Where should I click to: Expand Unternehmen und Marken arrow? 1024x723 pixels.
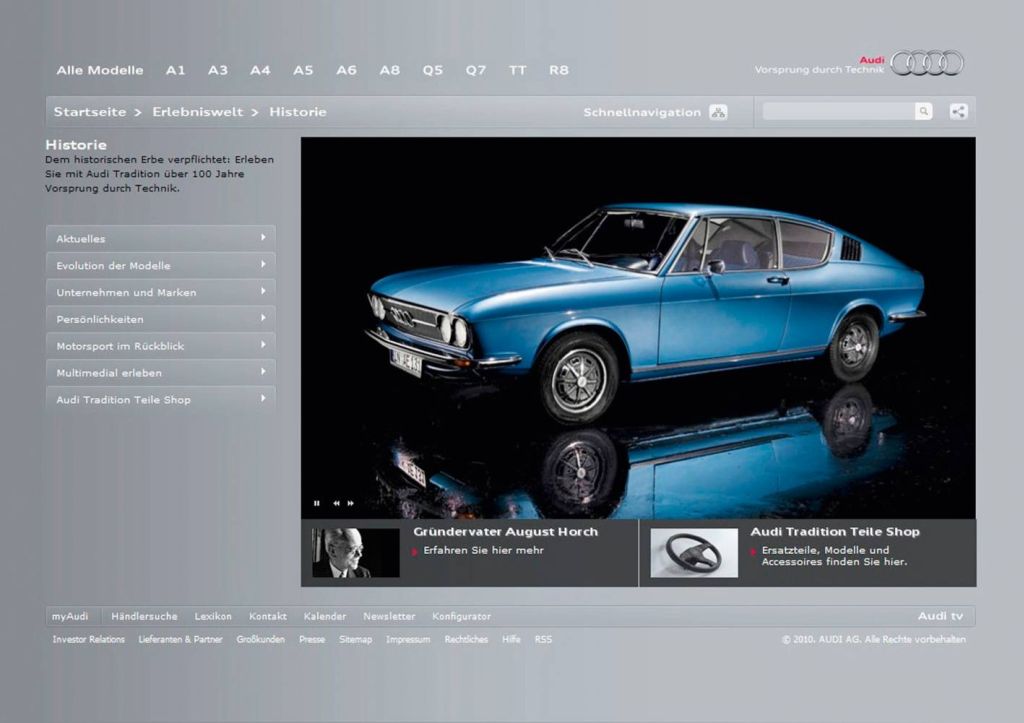[x=263, y=291]
